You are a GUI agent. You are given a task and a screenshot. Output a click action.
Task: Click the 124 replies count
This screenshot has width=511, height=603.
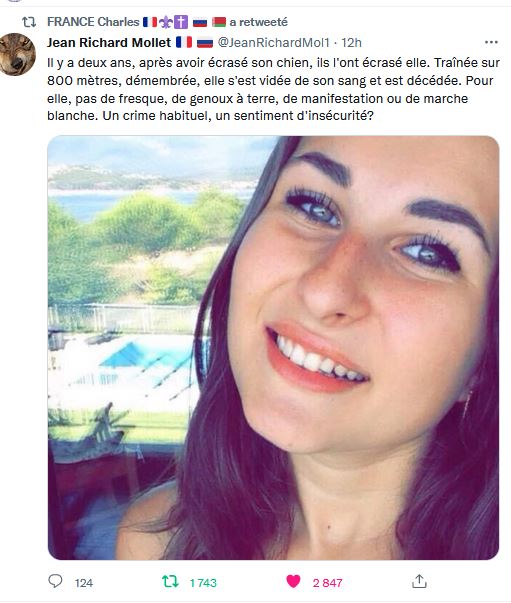tap(84, 583)
